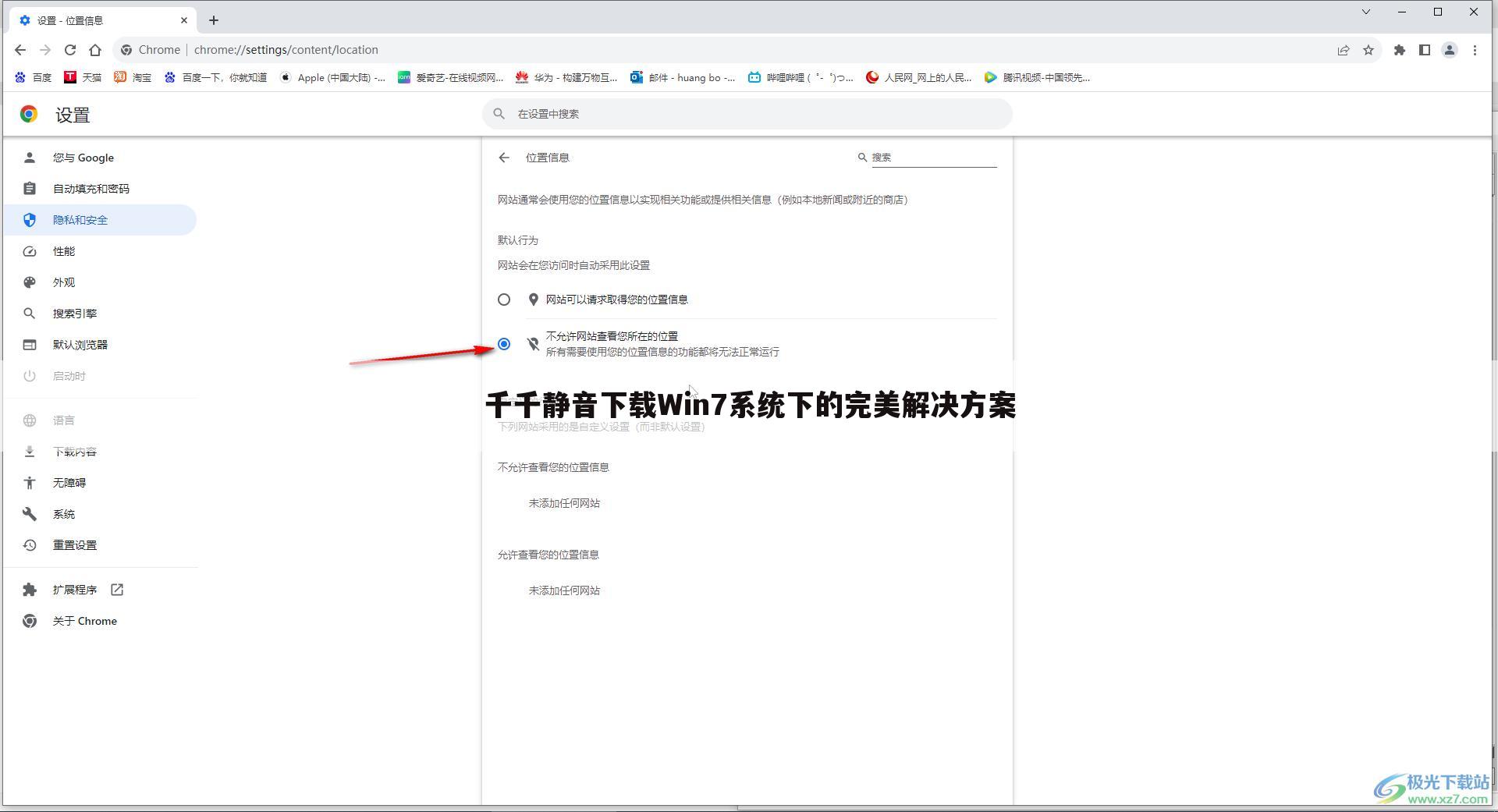Click the 搜索 field in 位置信息 panel
Viewport: 1498px width, 812px height.
[x=934, y=158]
